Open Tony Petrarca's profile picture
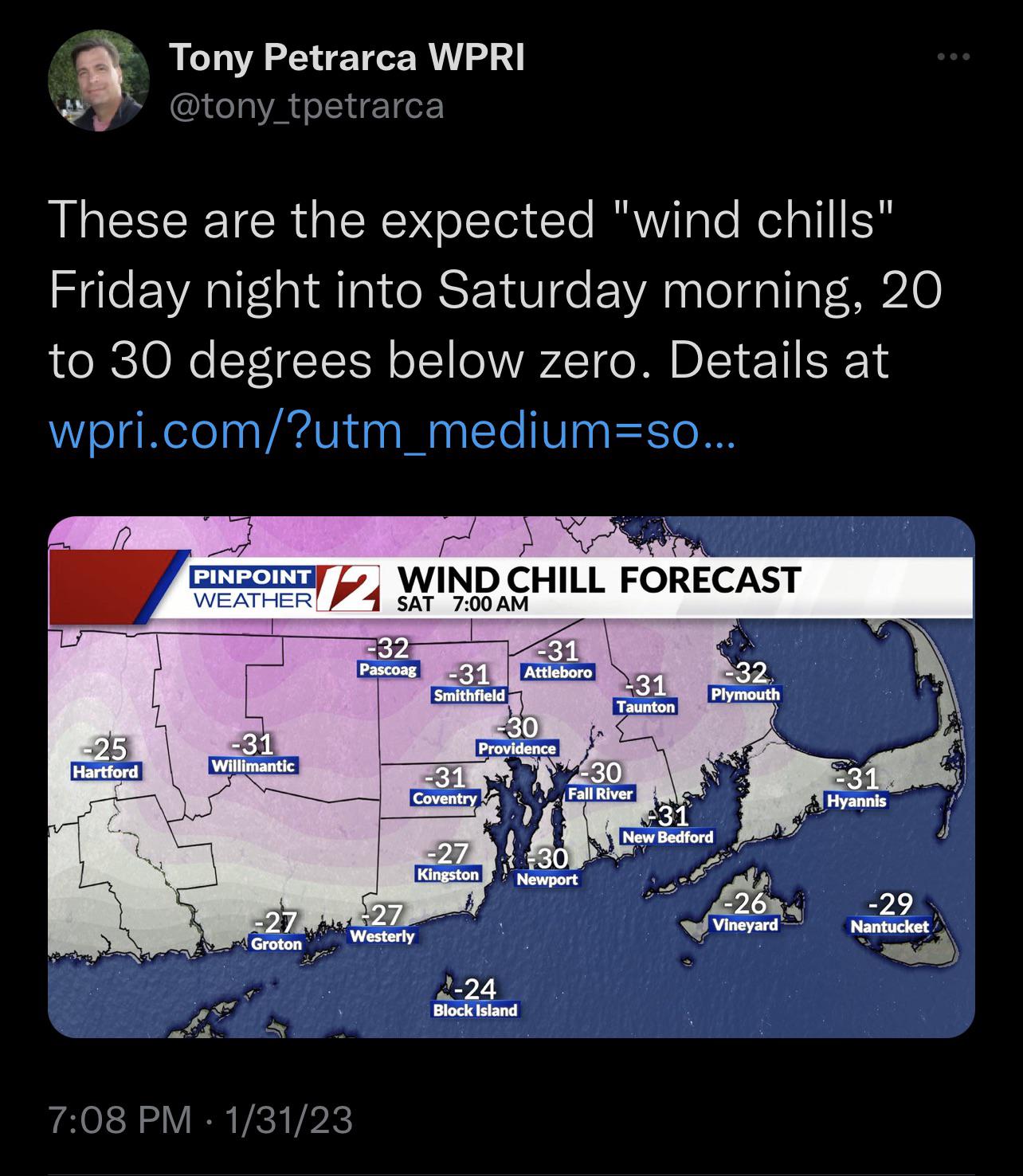Viewport: 1023px width, 1176px height. tap(100, 82)
